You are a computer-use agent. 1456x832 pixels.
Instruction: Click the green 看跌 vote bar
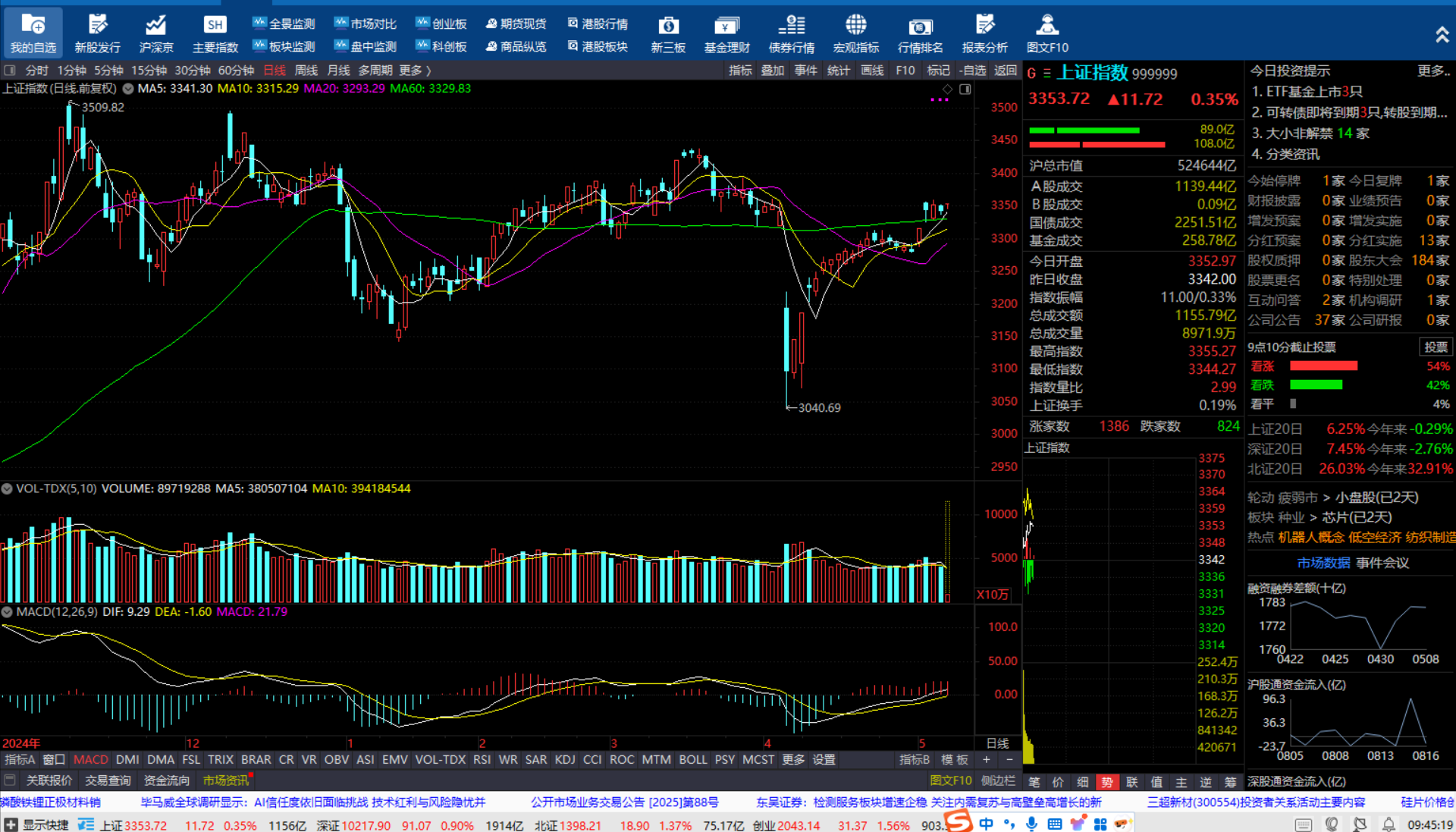pyautogui.click(x=1316, y=385)
